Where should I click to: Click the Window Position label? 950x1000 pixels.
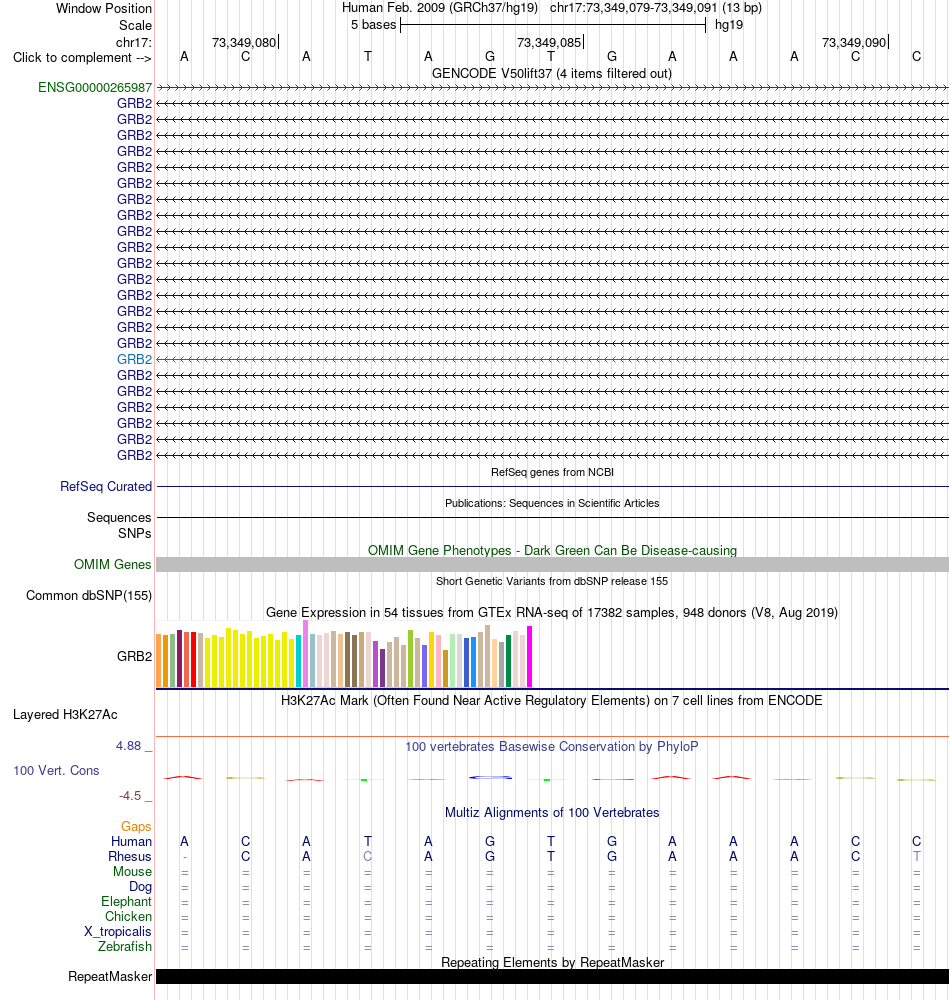[x=104, y=8]
